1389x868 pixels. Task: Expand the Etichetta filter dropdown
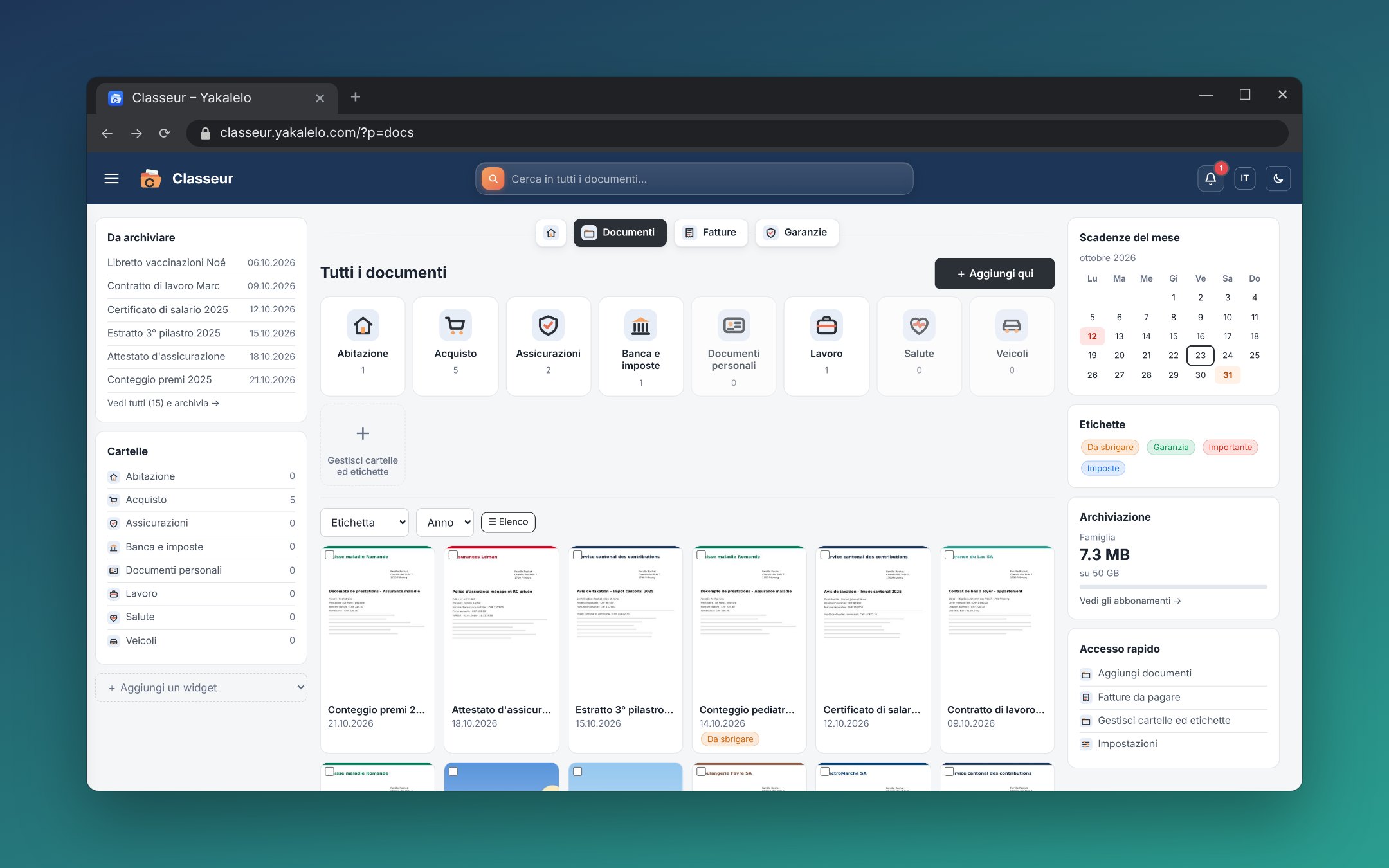pyautogui.click(x=365, y=522)
